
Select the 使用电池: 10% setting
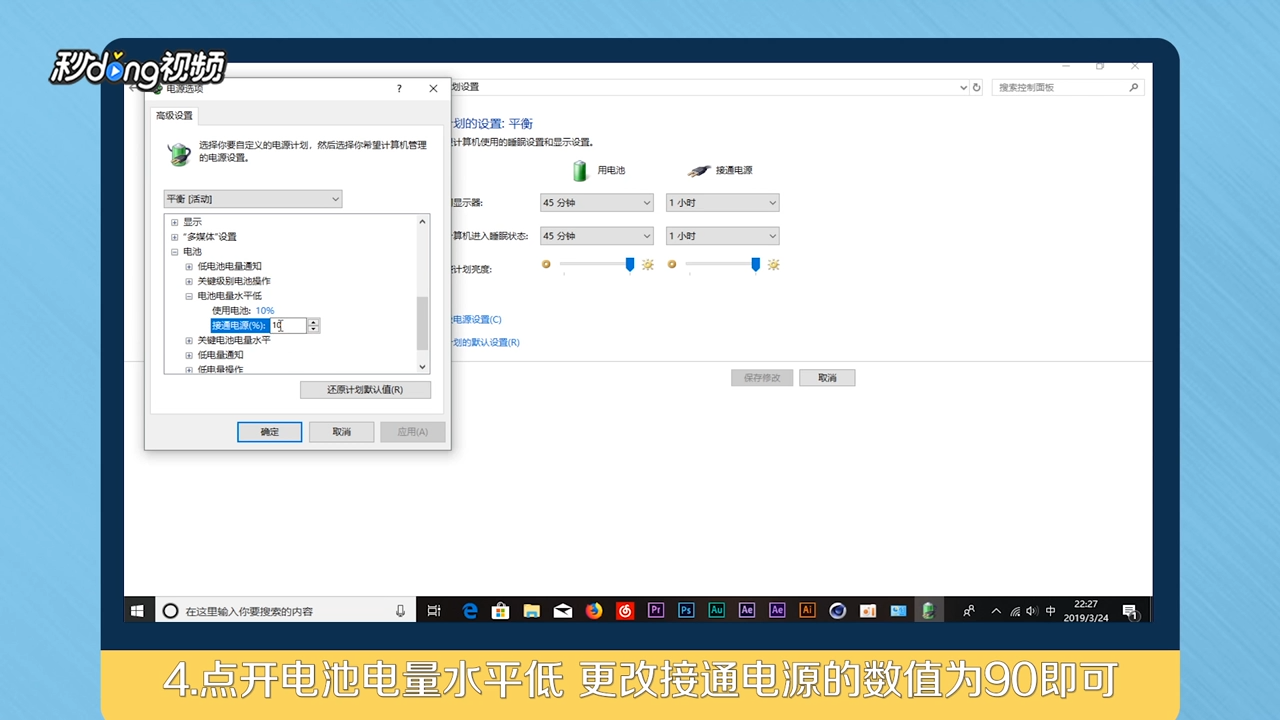click(x=243, y=311)
